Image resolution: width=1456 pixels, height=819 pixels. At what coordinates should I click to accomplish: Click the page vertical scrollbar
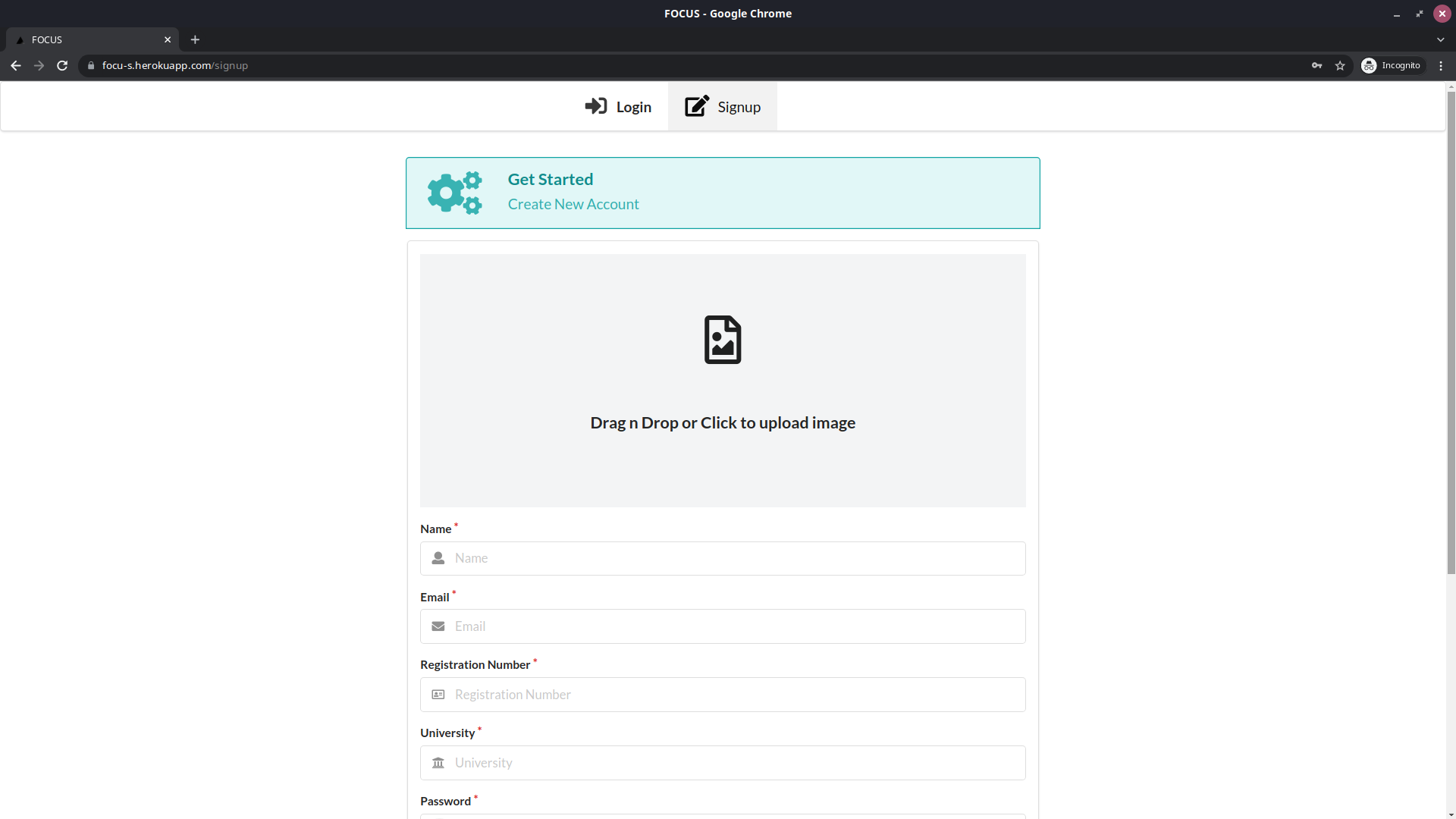coord(1451,334)
